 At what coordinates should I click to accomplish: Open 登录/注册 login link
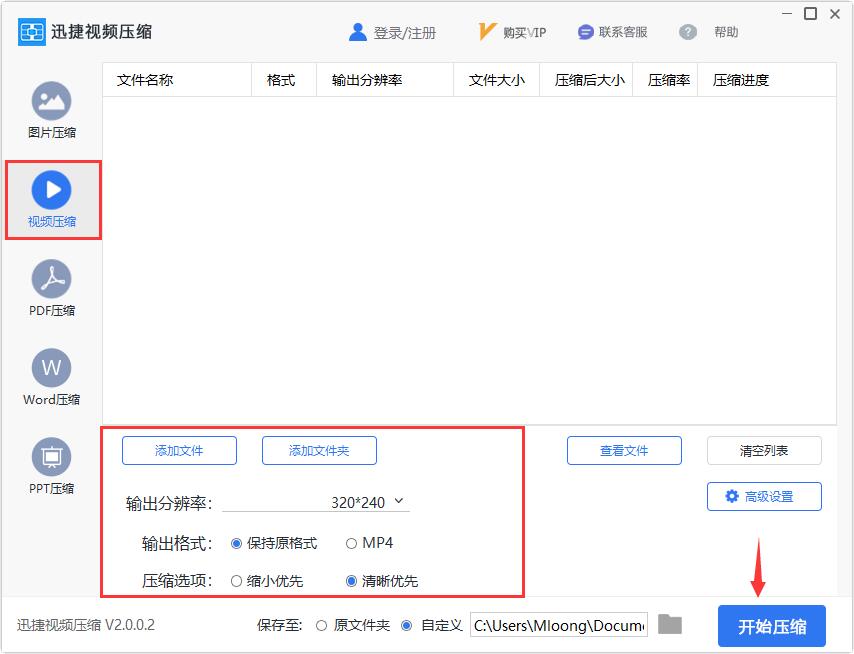coord(405,33)
